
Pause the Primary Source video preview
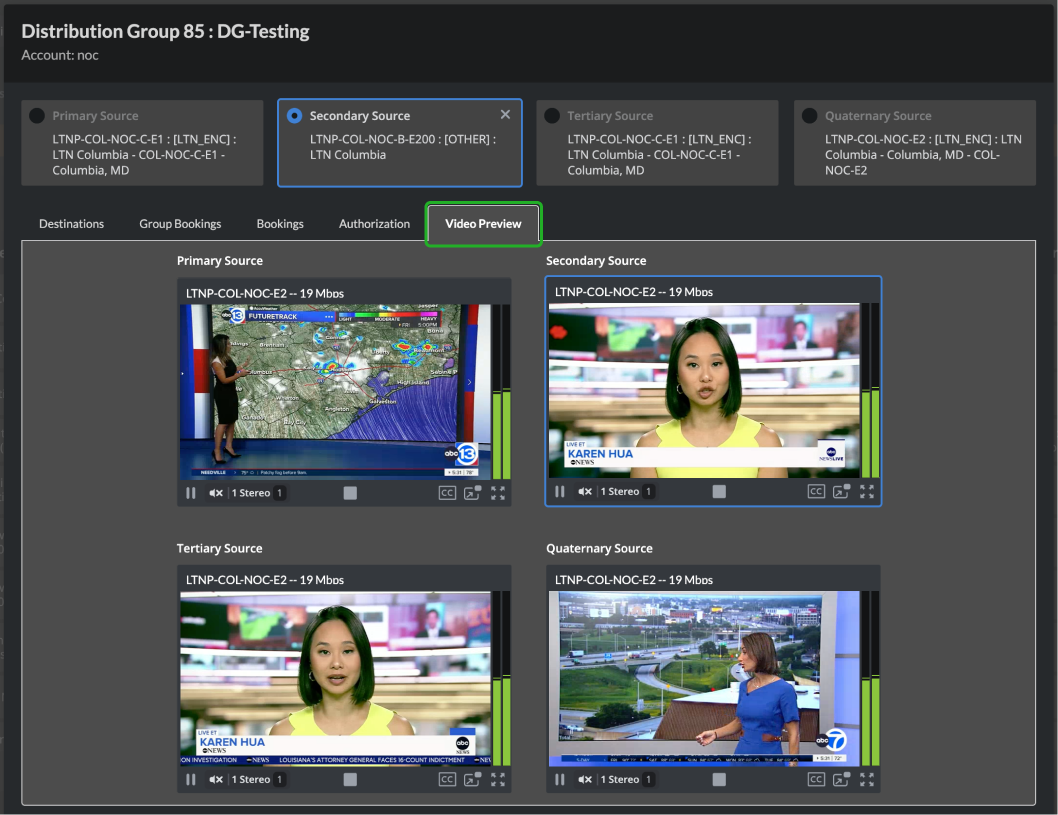pyautogui.click(x=191, y=493)
